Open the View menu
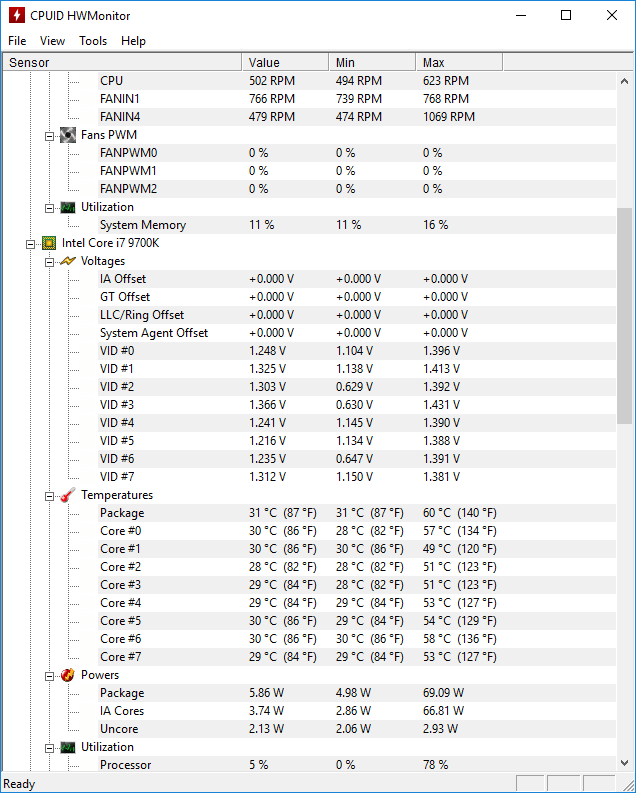636x793 pixels. pos(53,41)
